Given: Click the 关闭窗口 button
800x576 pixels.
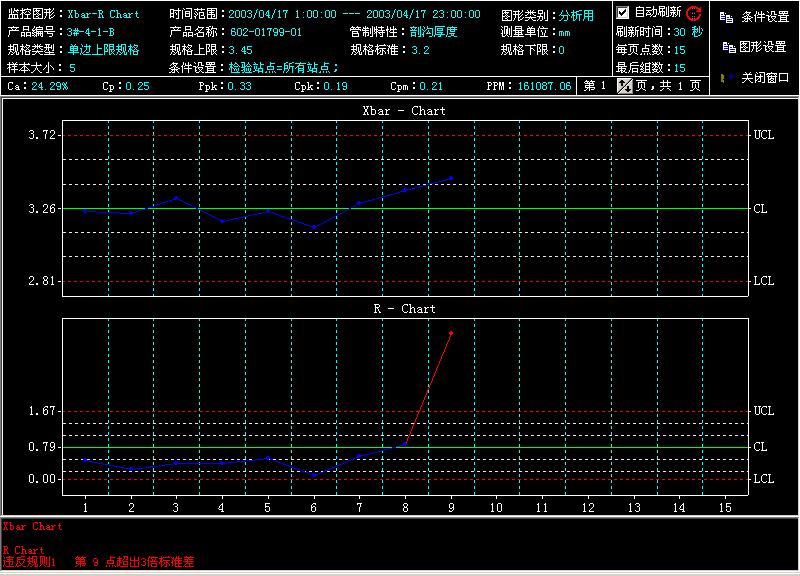Looking at the screenshot, I should pos(765,78).
